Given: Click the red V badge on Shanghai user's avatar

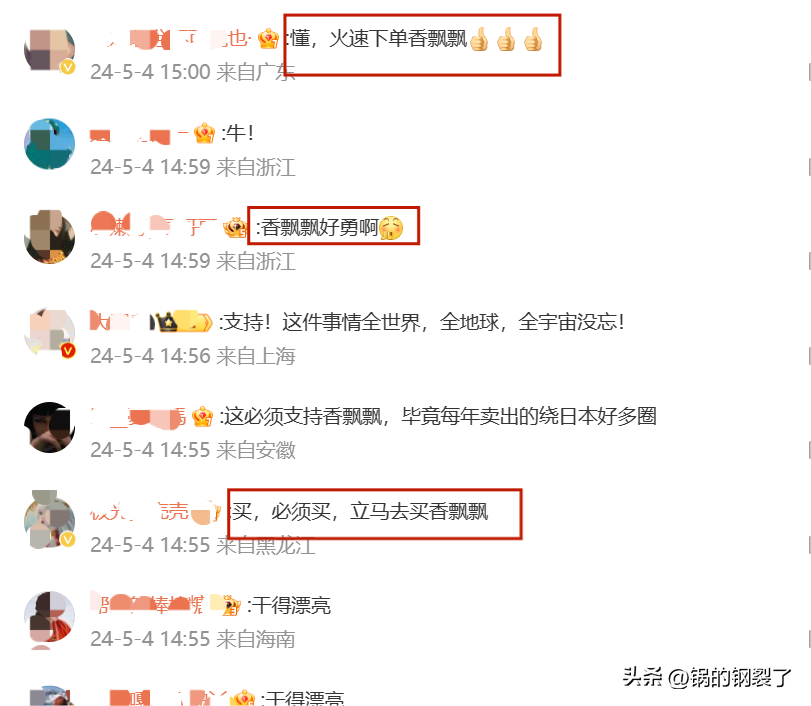Looking at the screenshot, I should click(x=68, y=351).
